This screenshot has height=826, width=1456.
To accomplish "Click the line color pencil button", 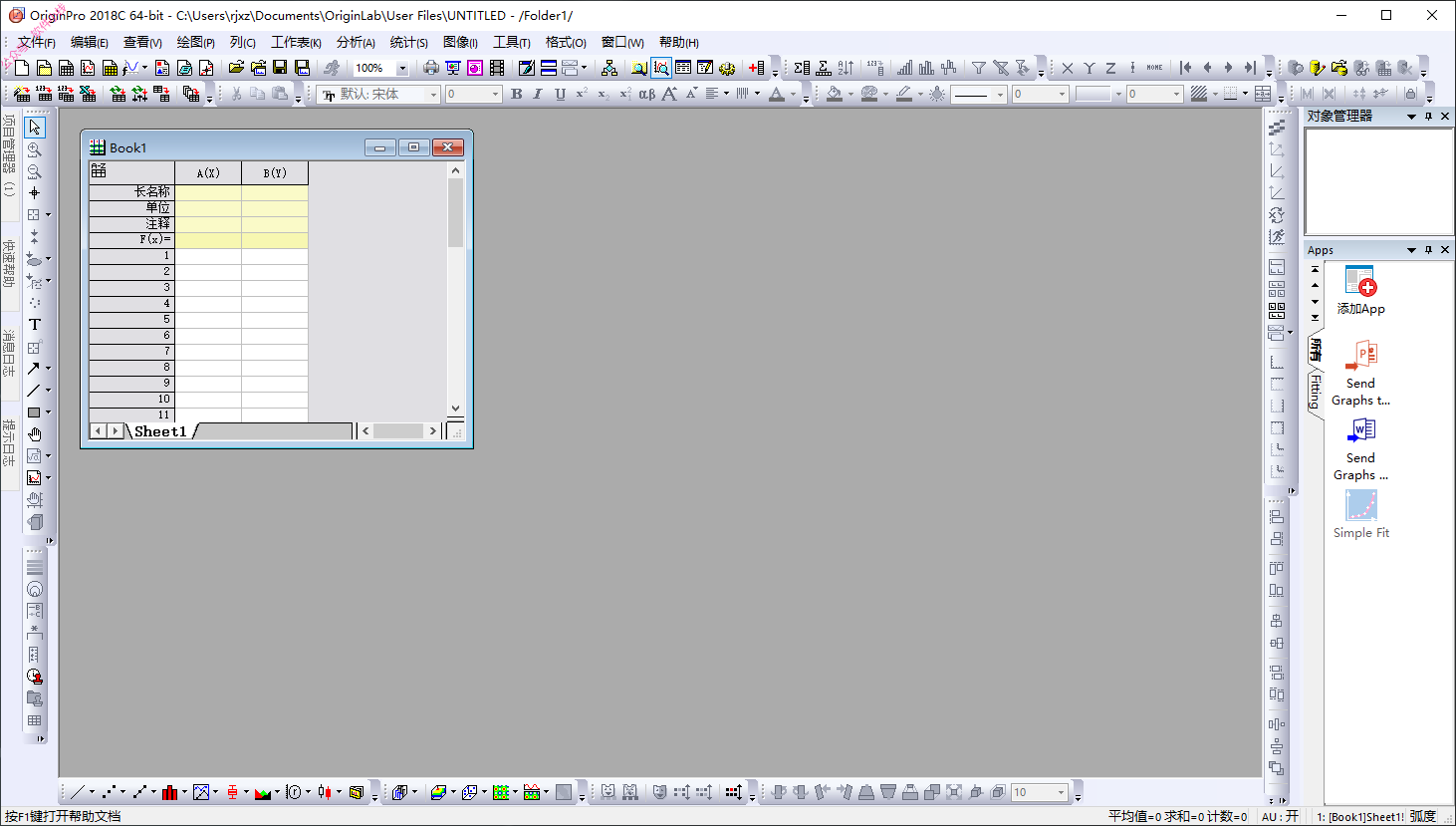I will point(904,94).
